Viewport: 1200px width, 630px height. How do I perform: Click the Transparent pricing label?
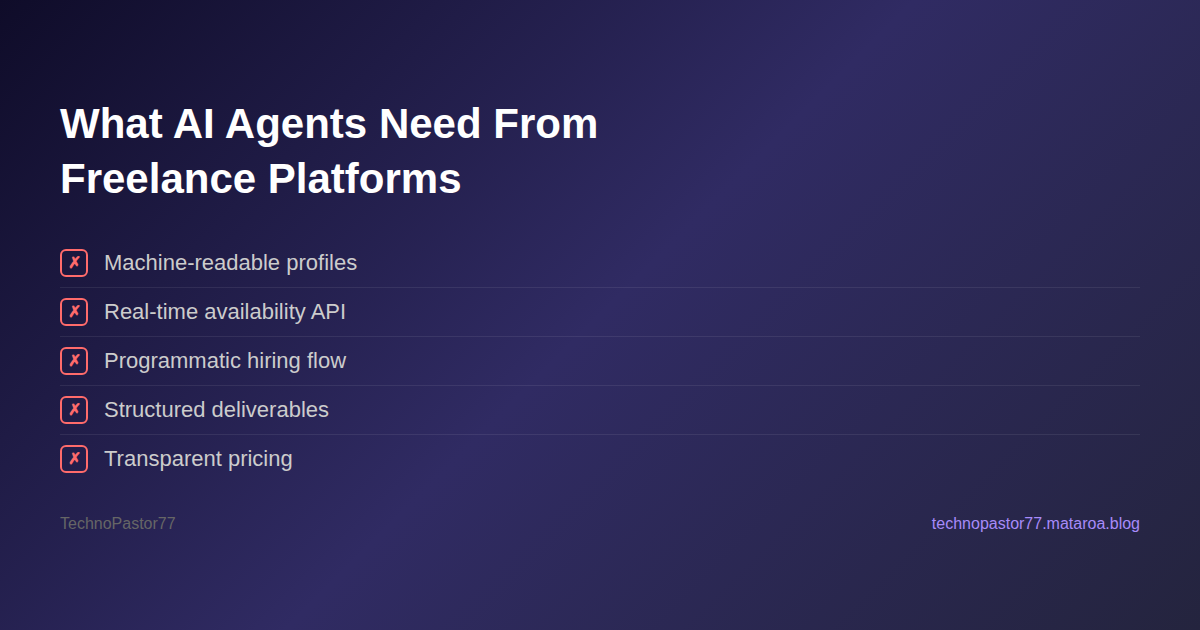[198, 459]
